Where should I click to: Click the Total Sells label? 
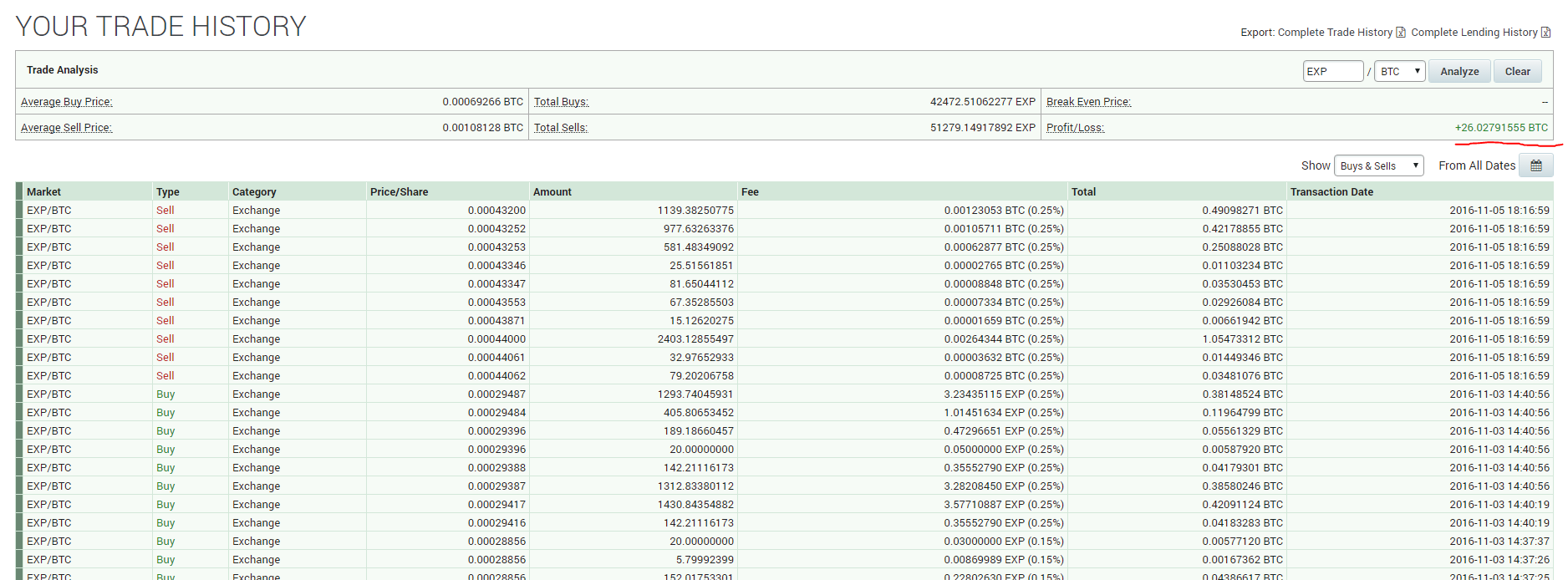561,128
